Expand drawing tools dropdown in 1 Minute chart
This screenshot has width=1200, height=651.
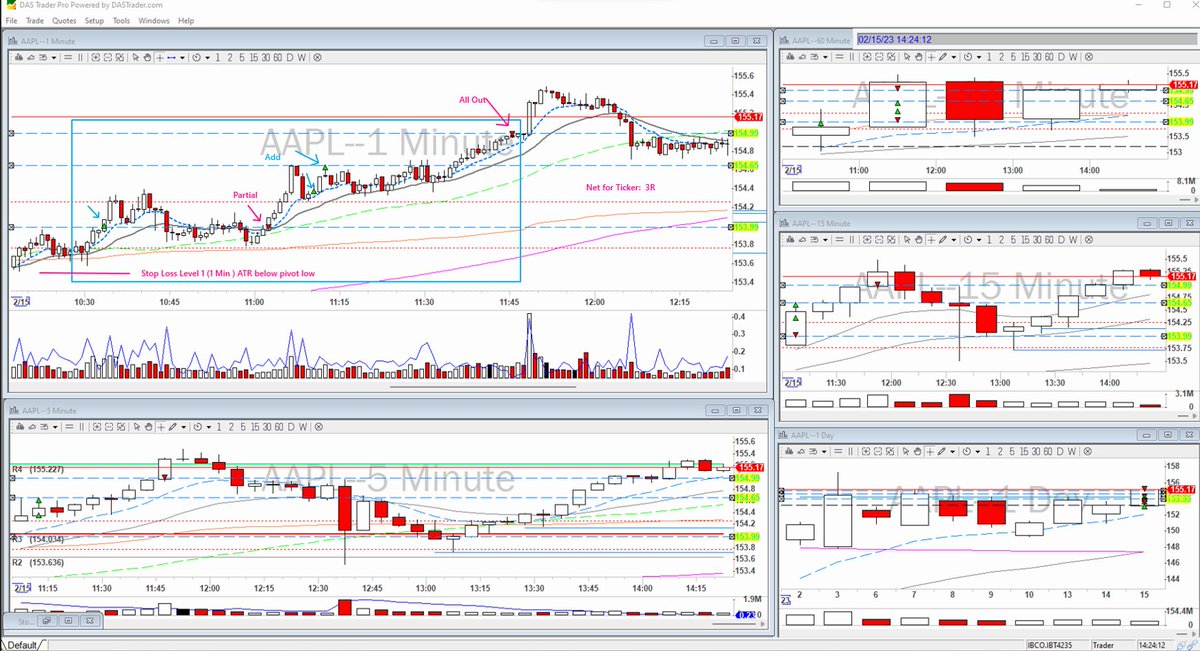[182, 58]
